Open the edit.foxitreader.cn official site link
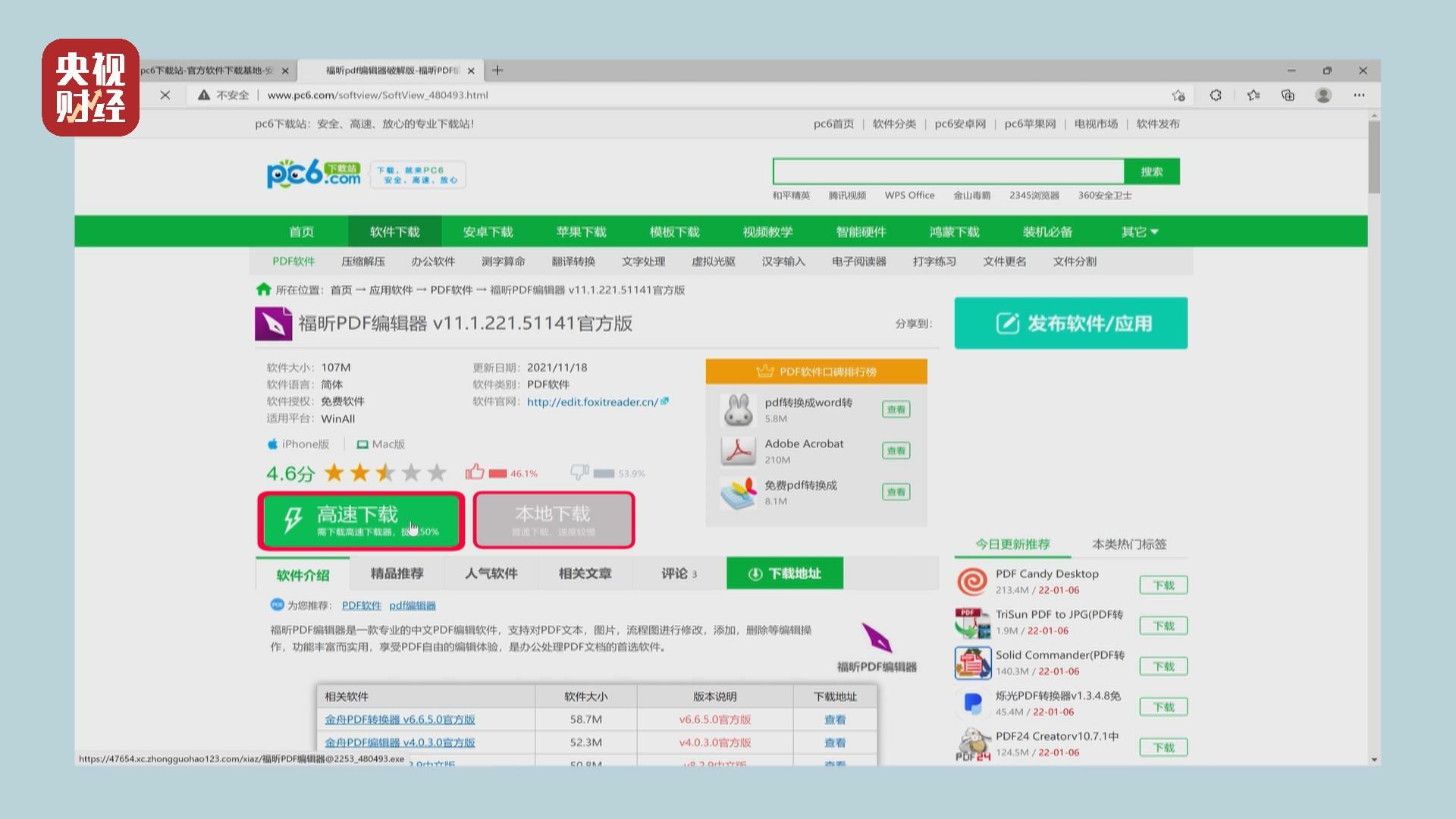The width and height of the screenshot is (1456, 819). tap(592, 402)
